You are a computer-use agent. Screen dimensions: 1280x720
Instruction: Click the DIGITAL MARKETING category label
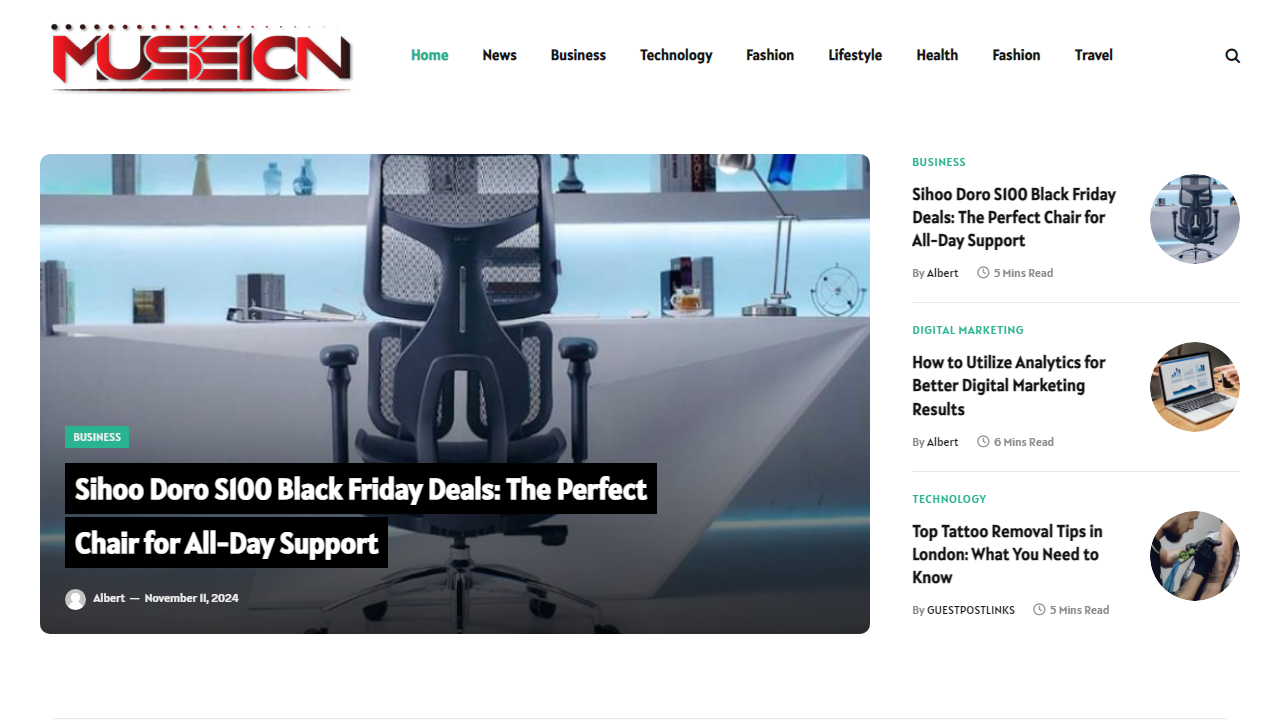pos(968,330)
